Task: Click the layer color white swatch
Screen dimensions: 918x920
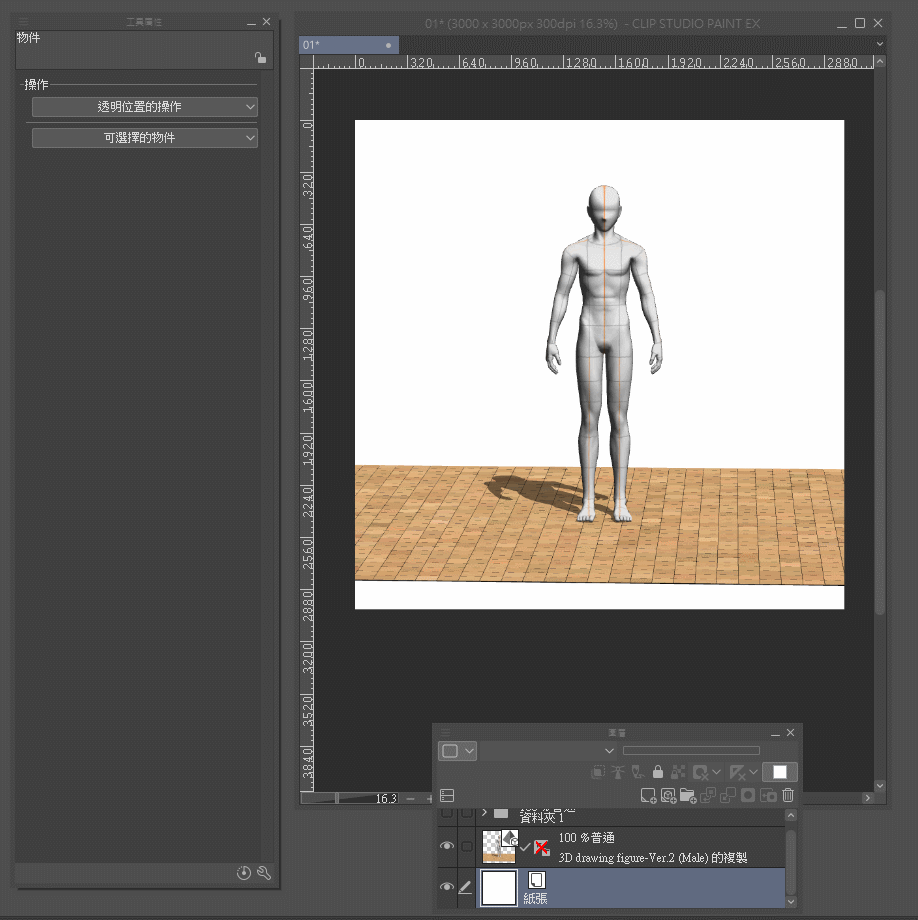Action: pos(780,772)
